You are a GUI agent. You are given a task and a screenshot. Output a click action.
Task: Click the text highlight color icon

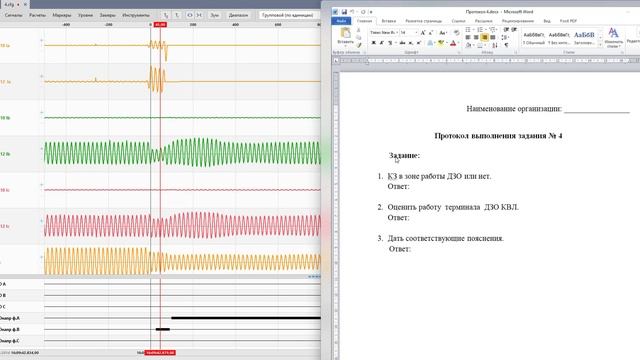point(441,43)
